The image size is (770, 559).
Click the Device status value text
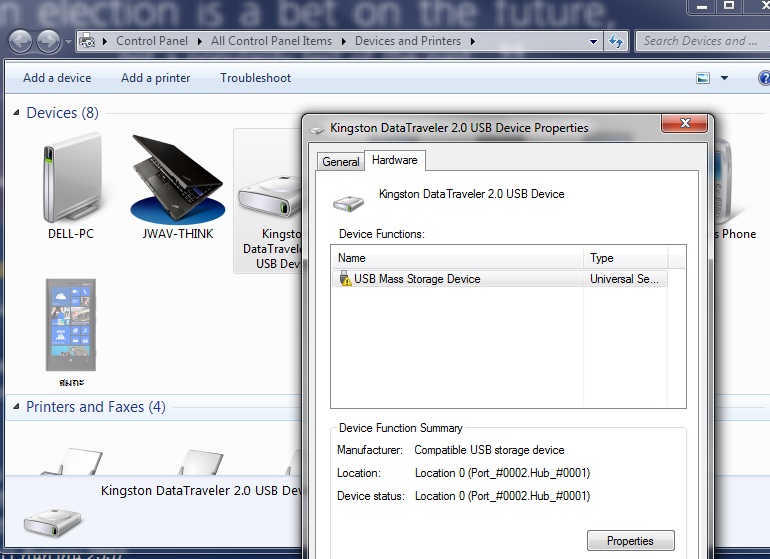pos(502,496)
